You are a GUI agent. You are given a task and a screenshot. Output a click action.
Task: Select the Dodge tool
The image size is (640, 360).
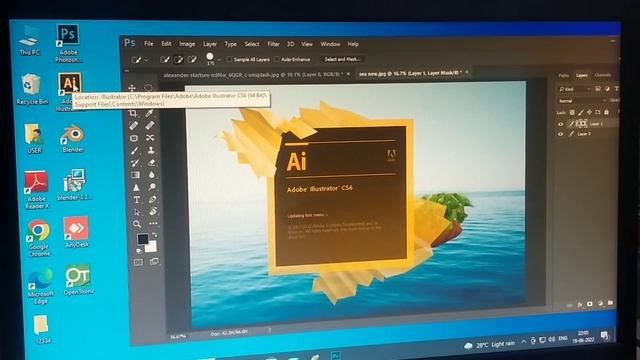pos(152,187)
